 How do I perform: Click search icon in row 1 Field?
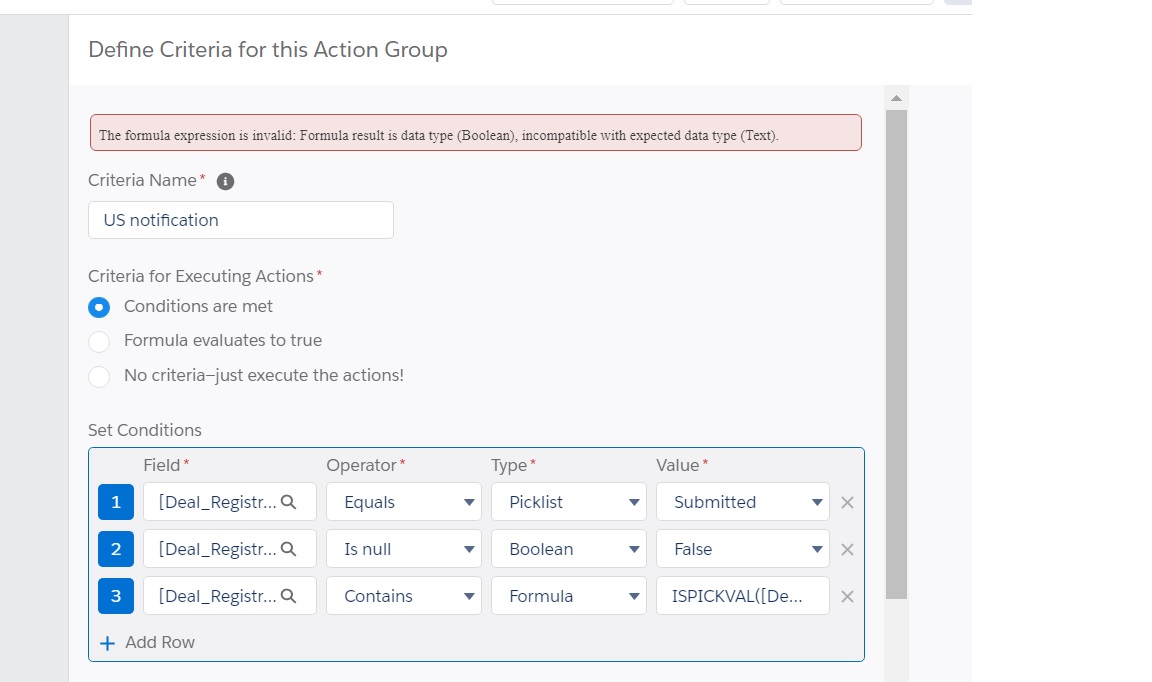click(x=289, y=502)
